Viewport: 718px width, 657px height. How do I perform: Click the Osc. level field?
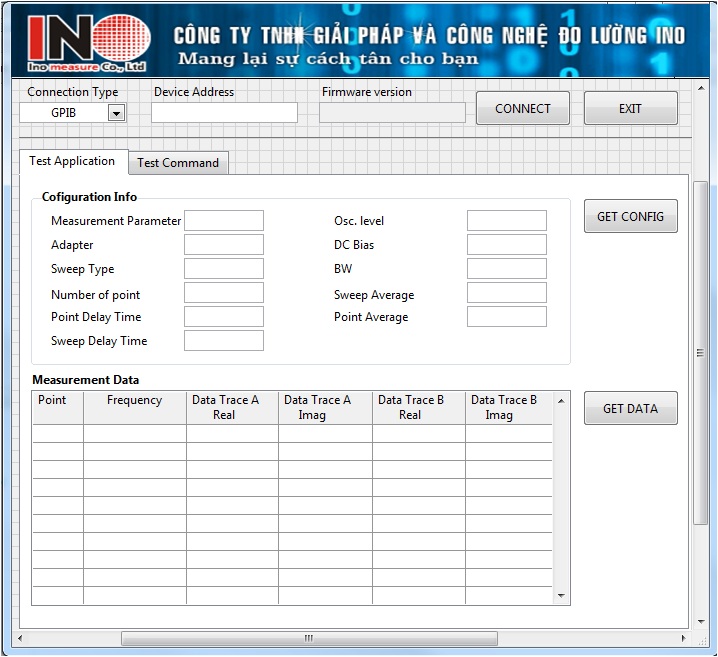click(x=506, y=221)
